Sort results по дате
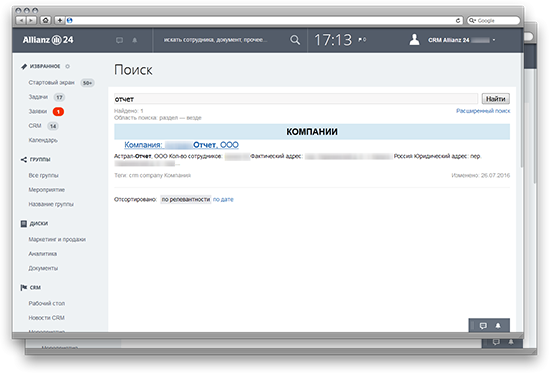Screen dimensions: 549x373 [x=223, y=199]
